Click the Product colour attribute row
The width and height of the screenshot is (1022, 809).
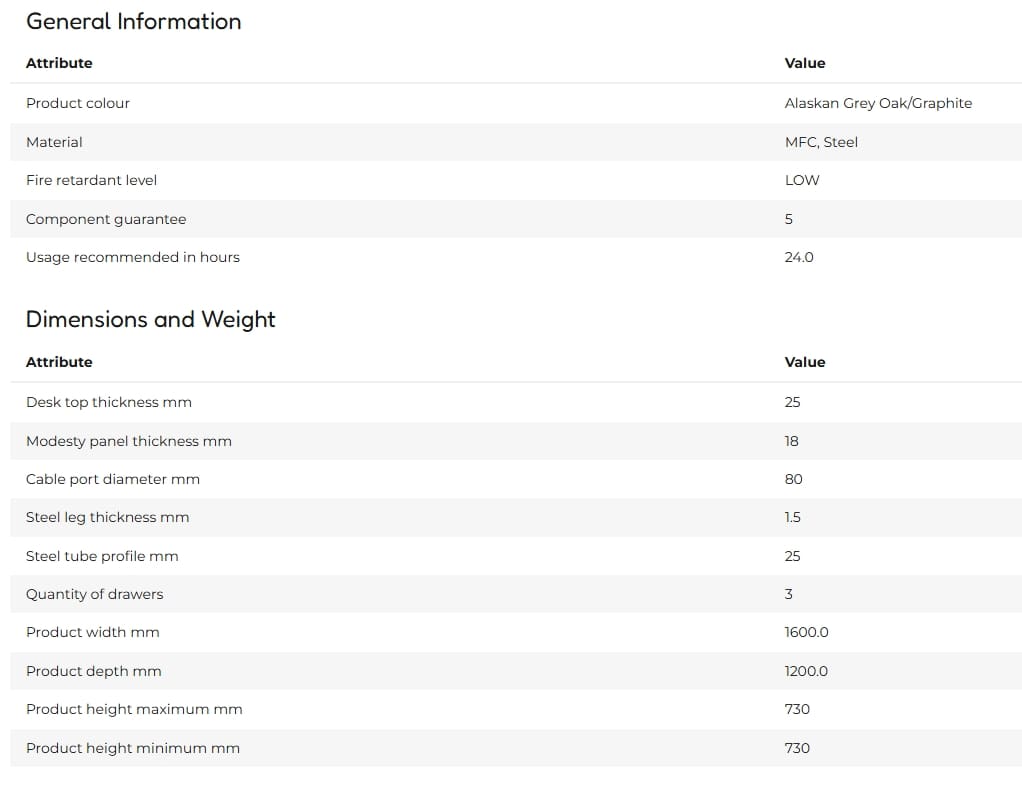click(x=516, y=103)
